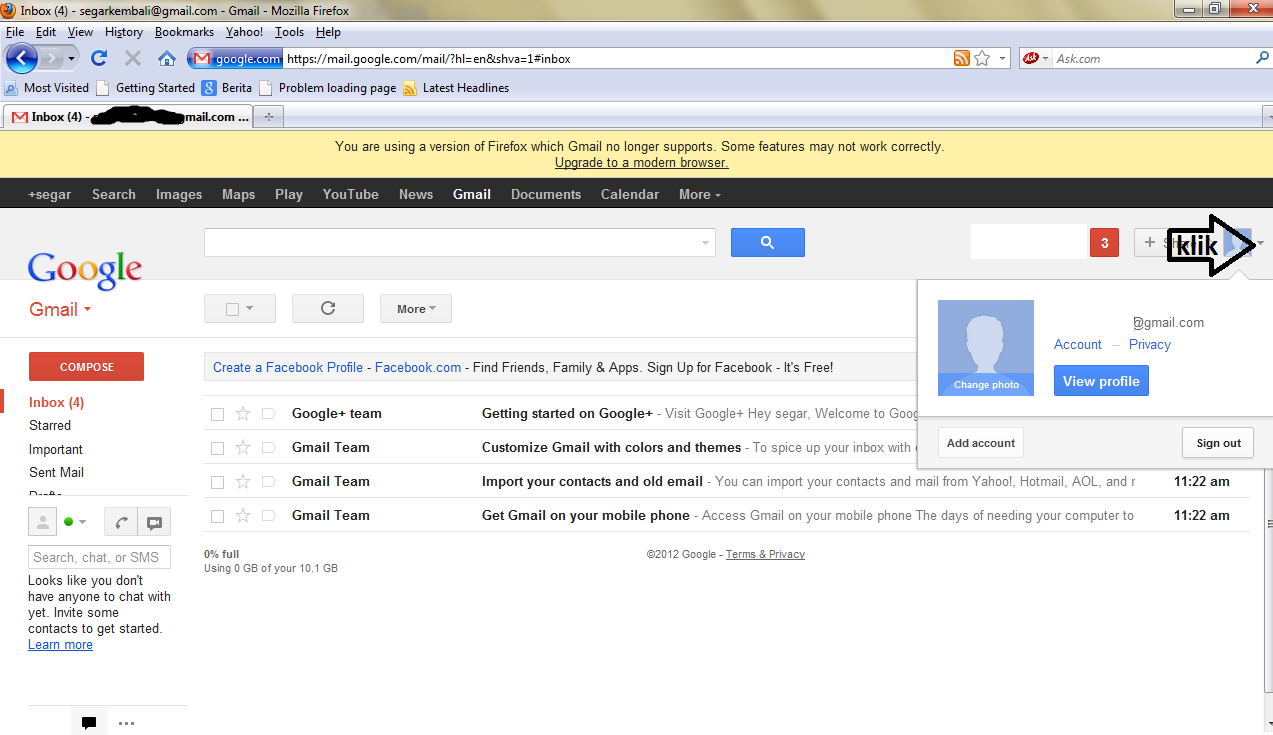
Task: Select the Google+ team message checkbox
Action: (x=217, y=414)
